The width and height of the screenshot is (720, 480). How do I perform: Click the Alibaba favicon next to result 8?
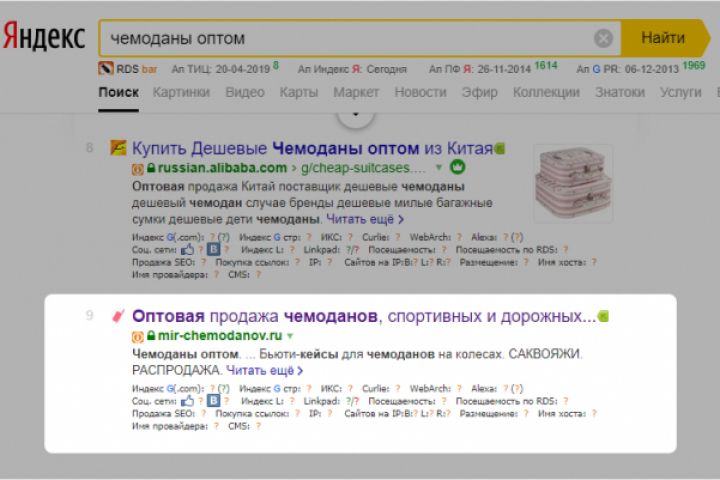[x=118, y=148]
